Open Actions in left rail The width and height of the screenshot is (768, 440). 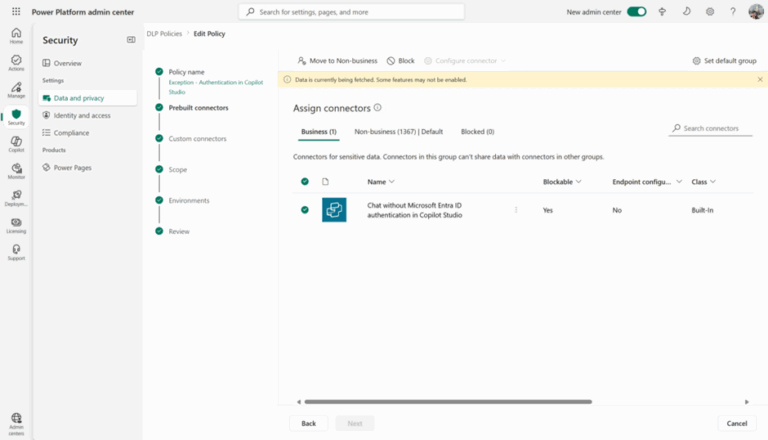coord(16,63)
